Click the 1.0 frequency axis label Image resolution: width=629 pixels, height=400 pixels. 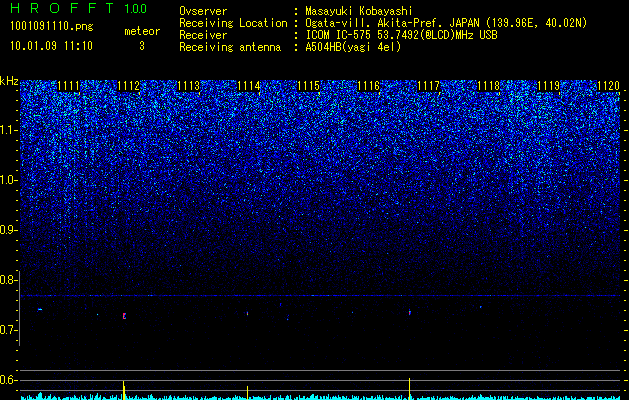8,180
